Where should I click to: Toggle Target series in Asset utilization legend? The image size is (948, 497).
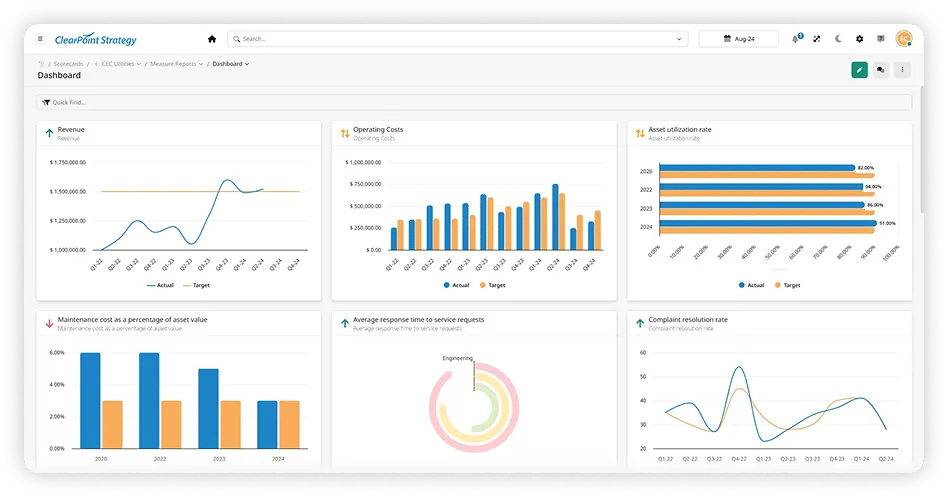click(x=787, y=285)
